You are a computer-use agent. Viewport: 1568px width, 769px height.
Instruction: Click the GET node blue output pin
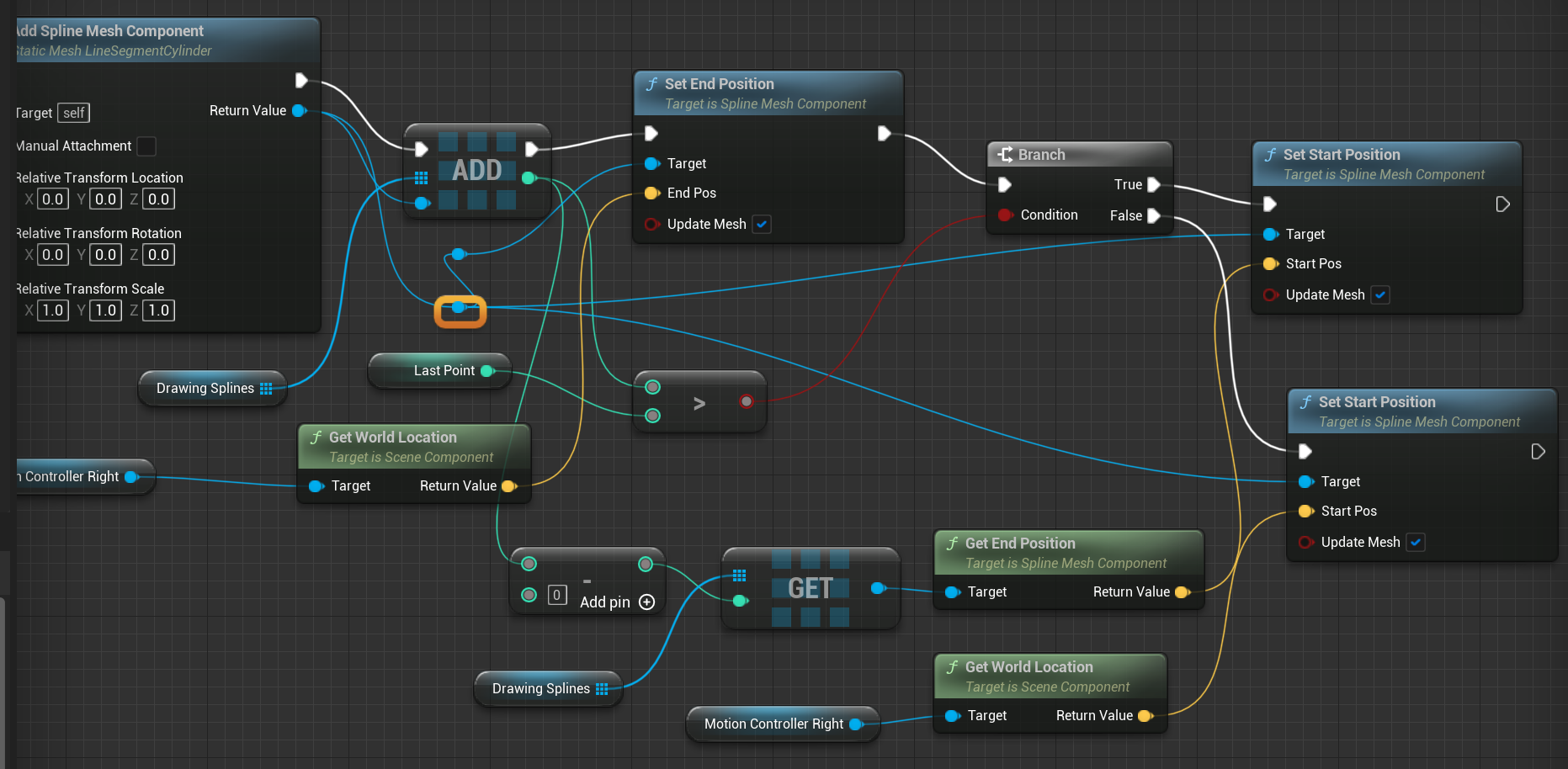point(878,588)
